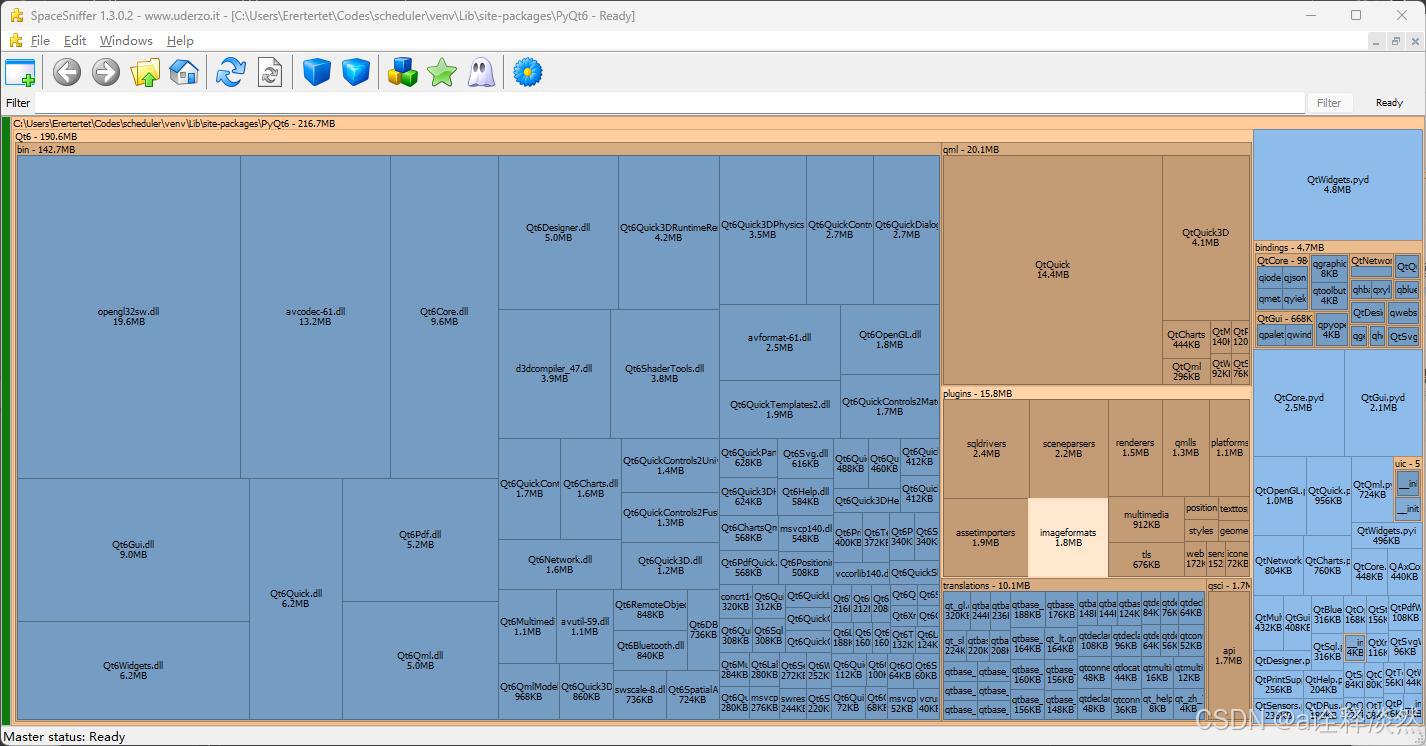
Task: Select the bin - 142.7MB folder header
Action: click(478, 149)
